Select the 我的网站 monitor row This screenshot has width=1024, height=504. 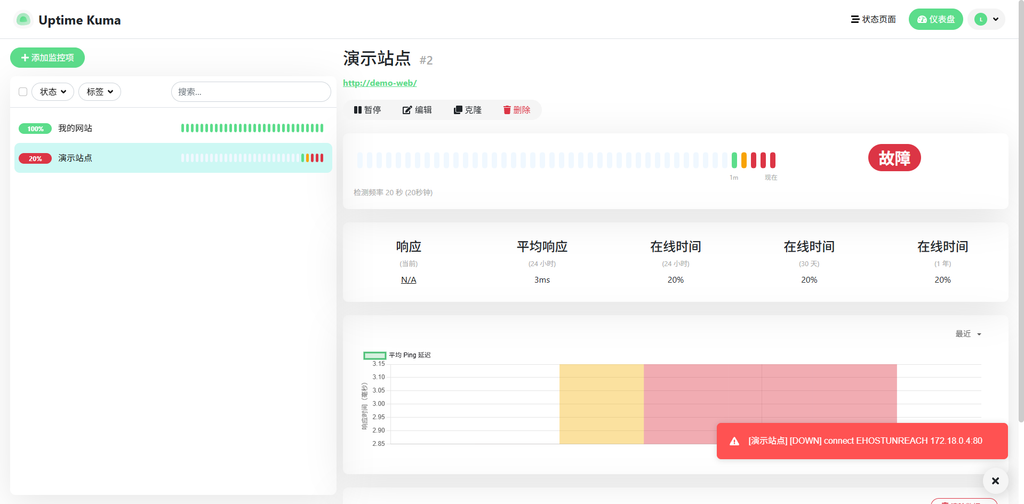coord(173,129)
